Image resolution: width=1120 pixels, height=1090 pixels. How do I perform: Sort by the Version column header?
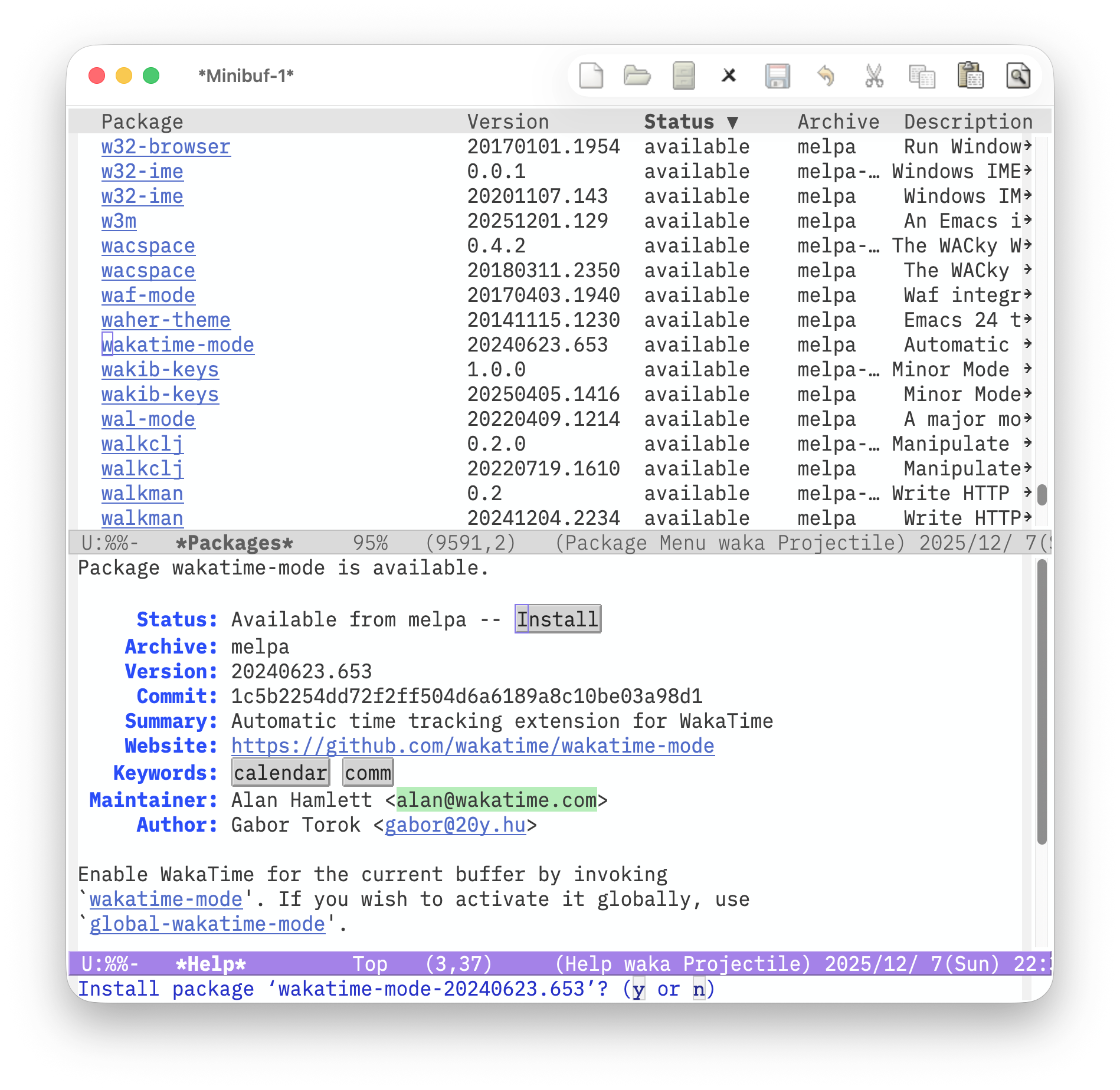(x=508, y=122)
